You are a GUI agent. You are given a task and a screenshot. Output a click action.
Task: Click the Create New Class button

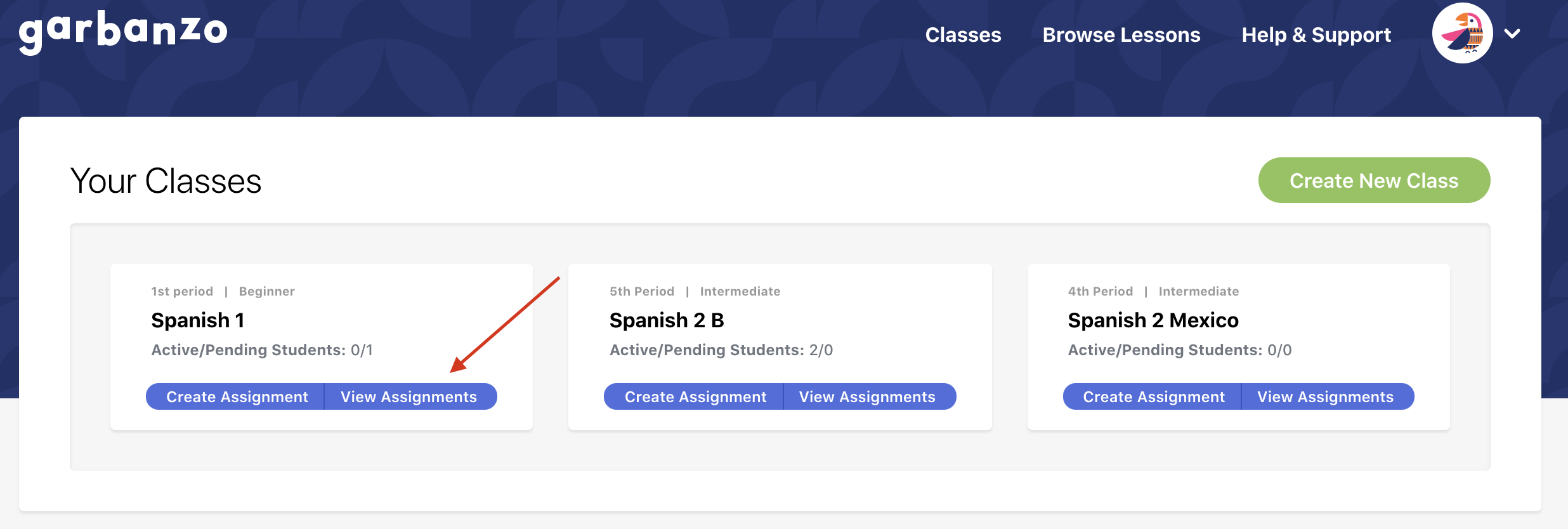point(1374,180)
